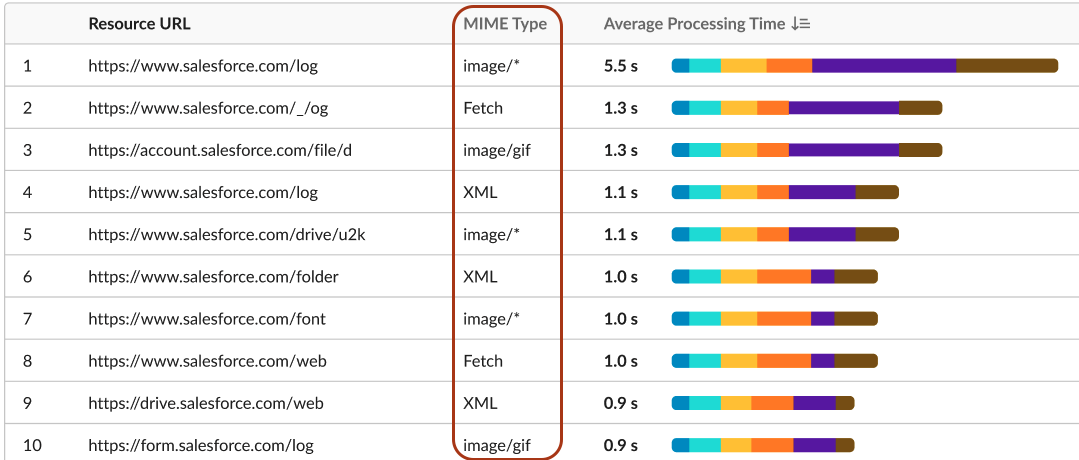The width and height of the screenshot is (1079, 460).
Task: Sort by the Resource URL column header
Action: [140, 23]
